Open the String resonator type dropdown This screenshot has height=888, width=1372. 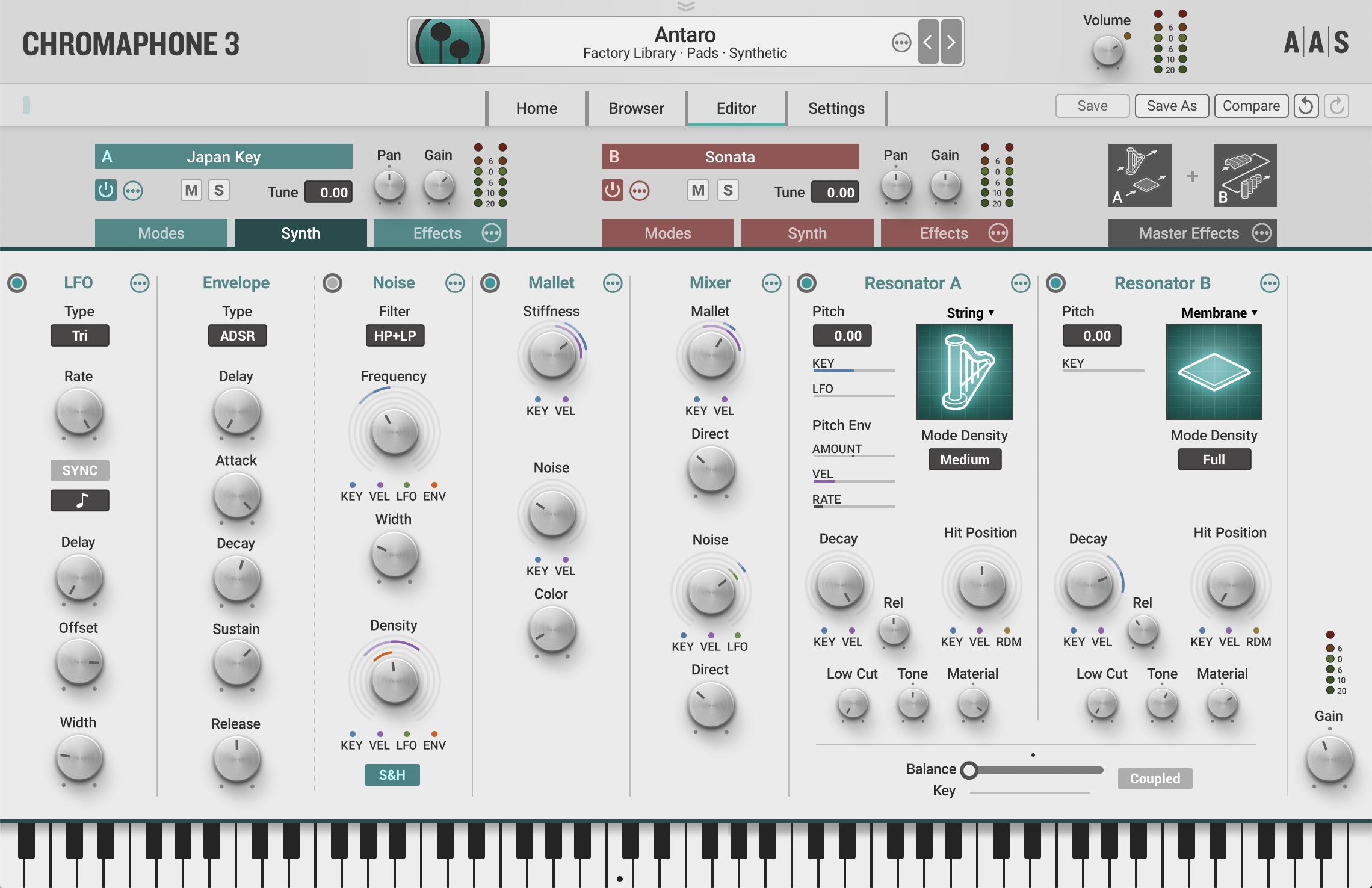pos(969,313)
